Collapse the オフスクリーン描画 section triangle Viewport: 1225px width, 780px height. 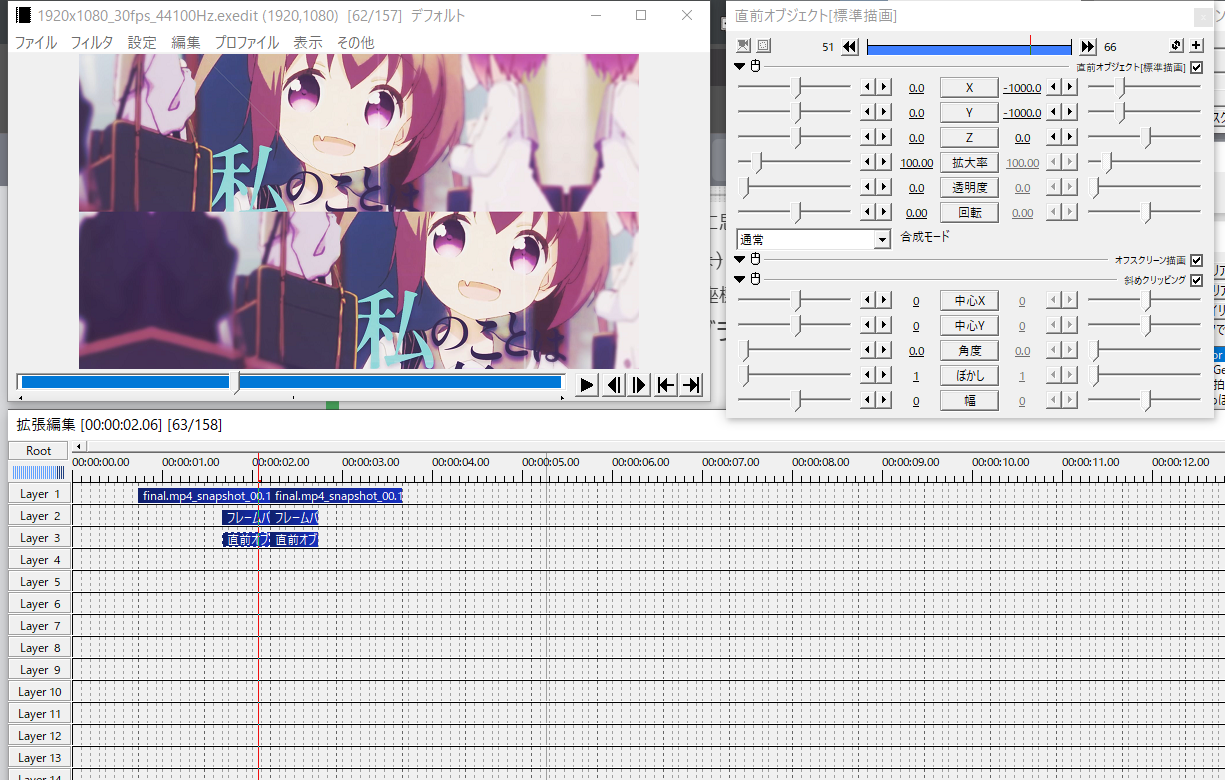740,259
